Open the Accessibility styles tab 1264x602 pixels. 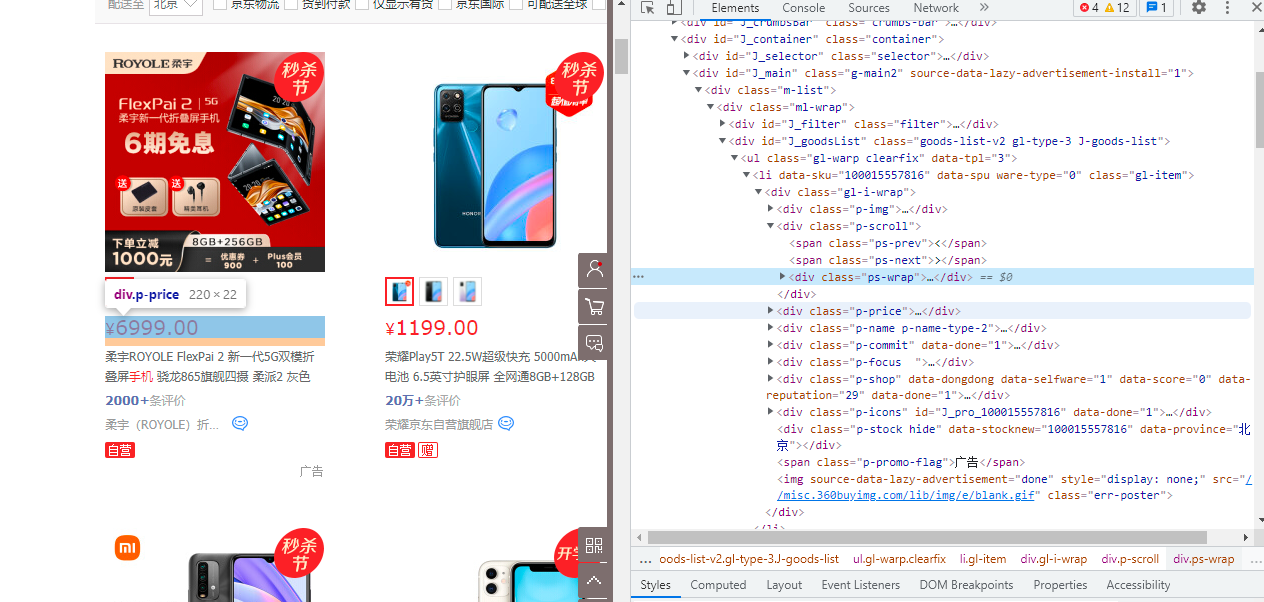coord(1138,585)
